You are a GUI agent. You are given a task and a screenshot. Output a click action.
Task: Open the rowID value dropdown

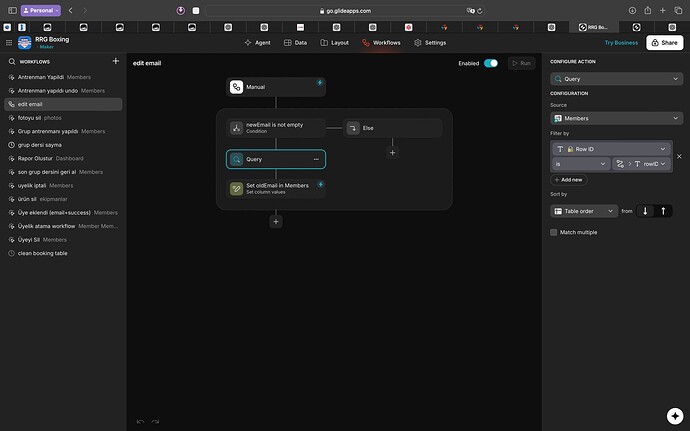point(641,164)
